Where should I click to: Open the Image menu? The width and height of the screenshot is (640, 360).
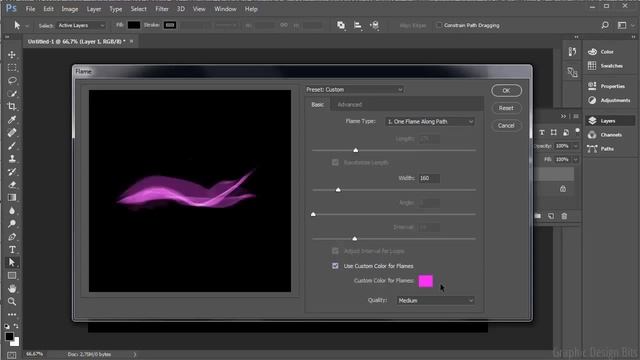69,9
